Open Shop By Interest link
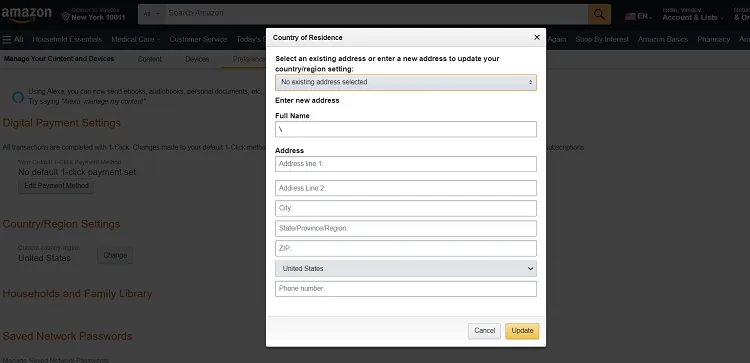The image size is (750, 363). point(602,39)
